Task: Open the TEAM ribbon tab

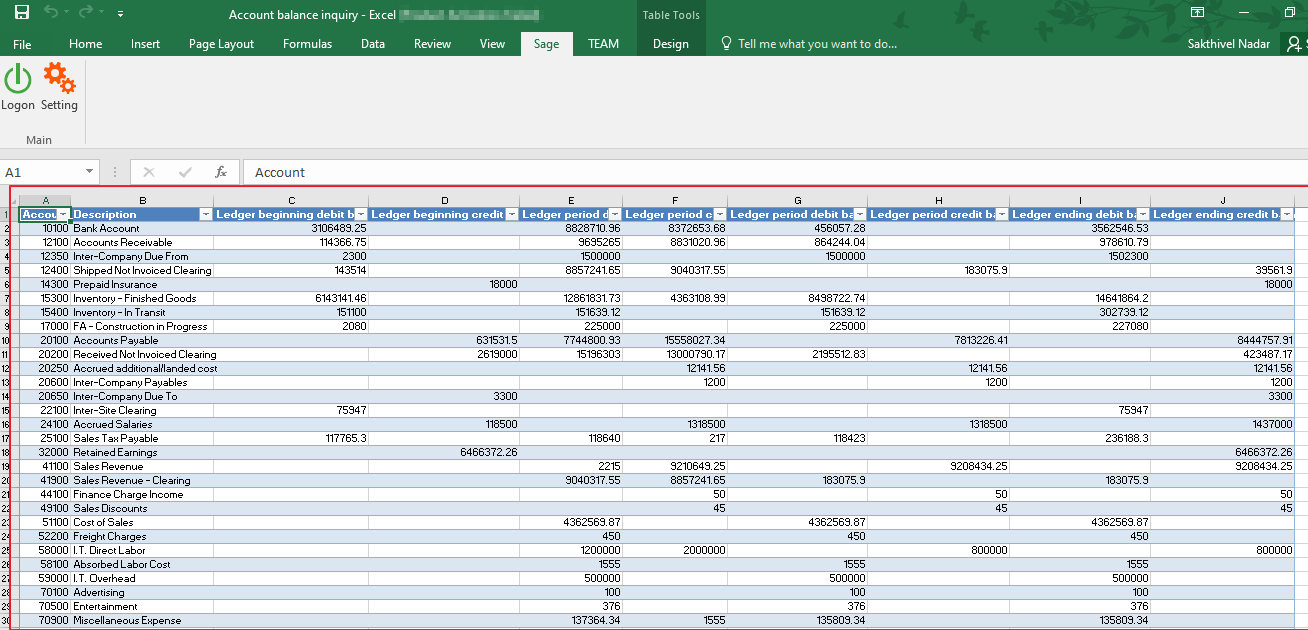Action: (603, 44)
